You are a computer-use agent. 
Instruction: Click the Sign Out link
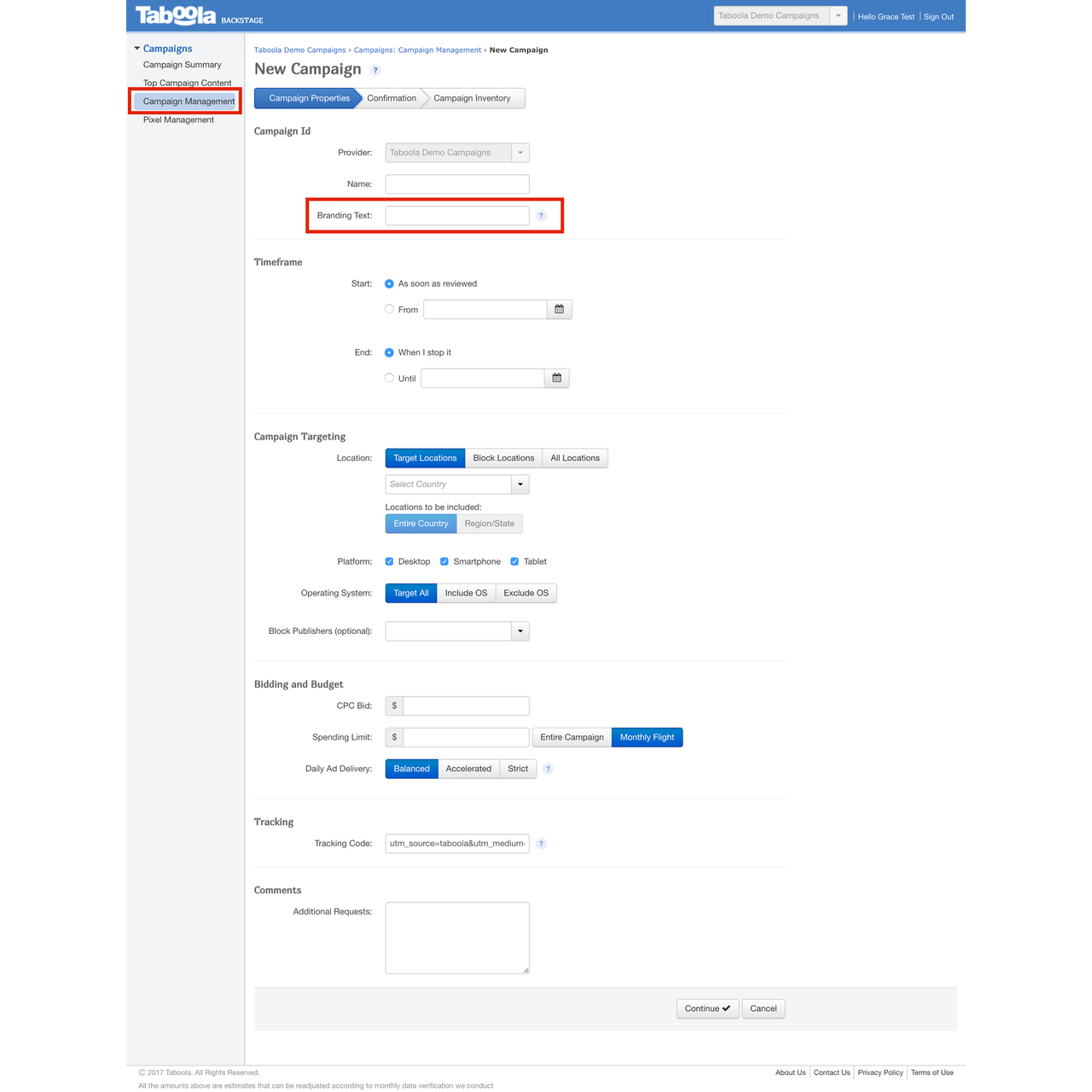[x=938, y=17]
